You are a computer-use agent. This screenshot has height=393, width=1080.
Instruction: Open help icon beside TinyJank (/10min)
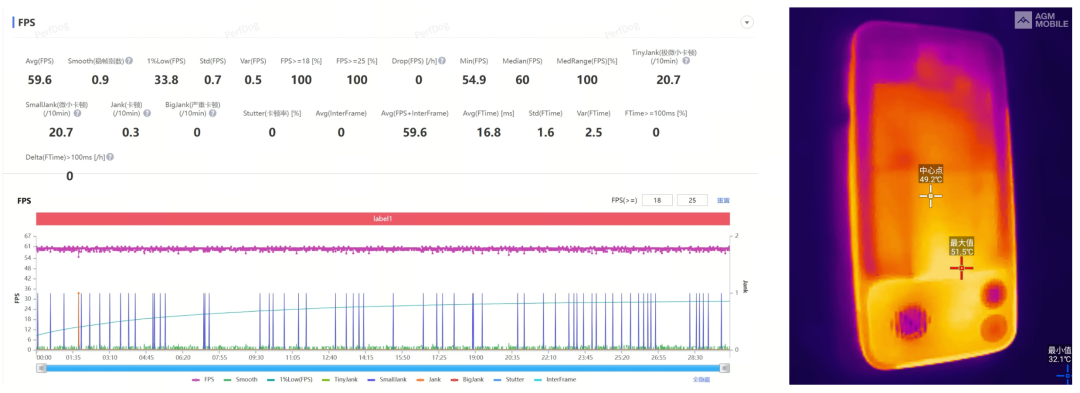pyautogui.click(x=685, y=61)
